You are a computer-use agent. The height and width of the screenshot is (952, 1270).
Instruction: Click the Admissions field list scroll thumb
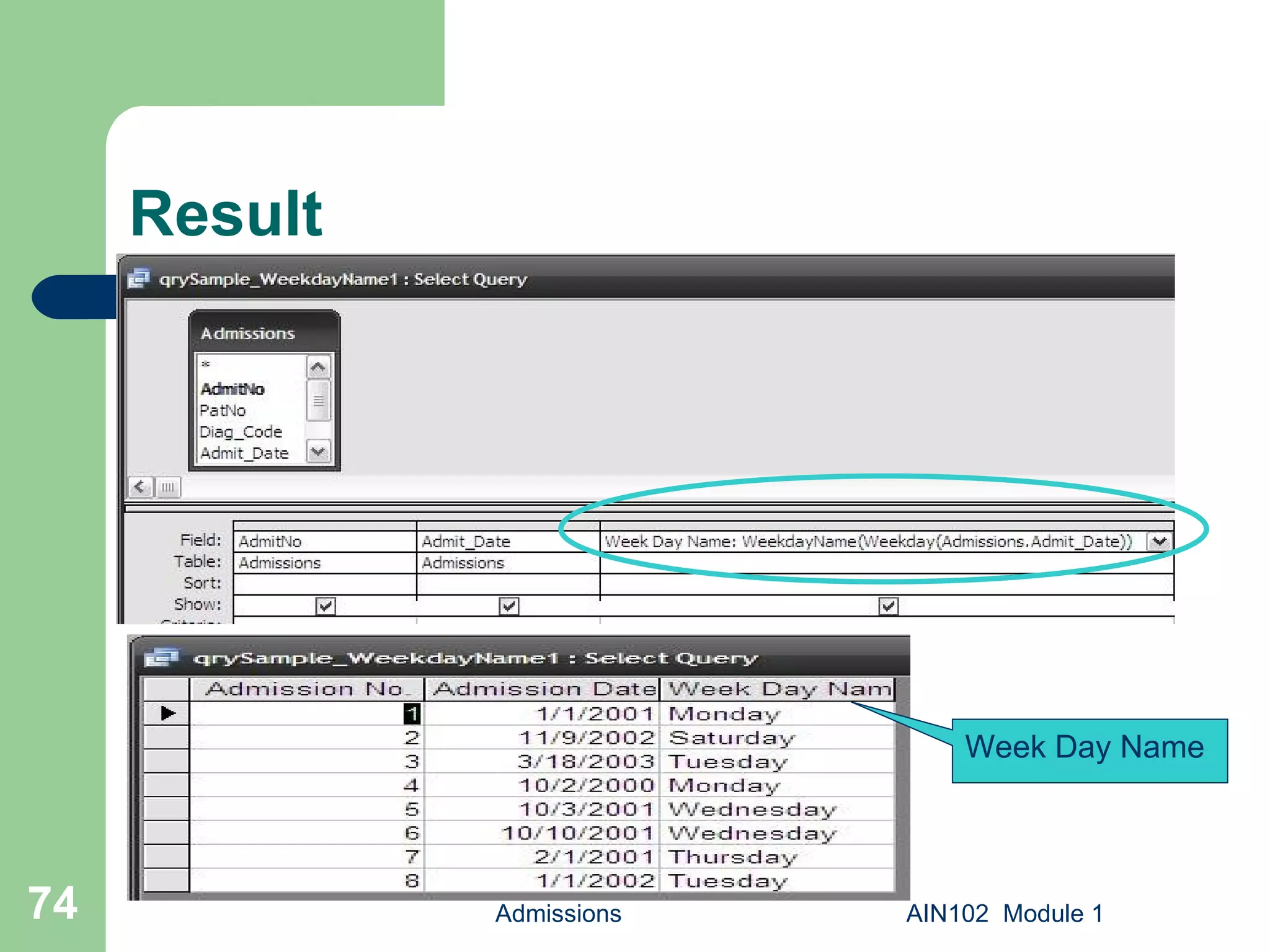coord(318,400)
